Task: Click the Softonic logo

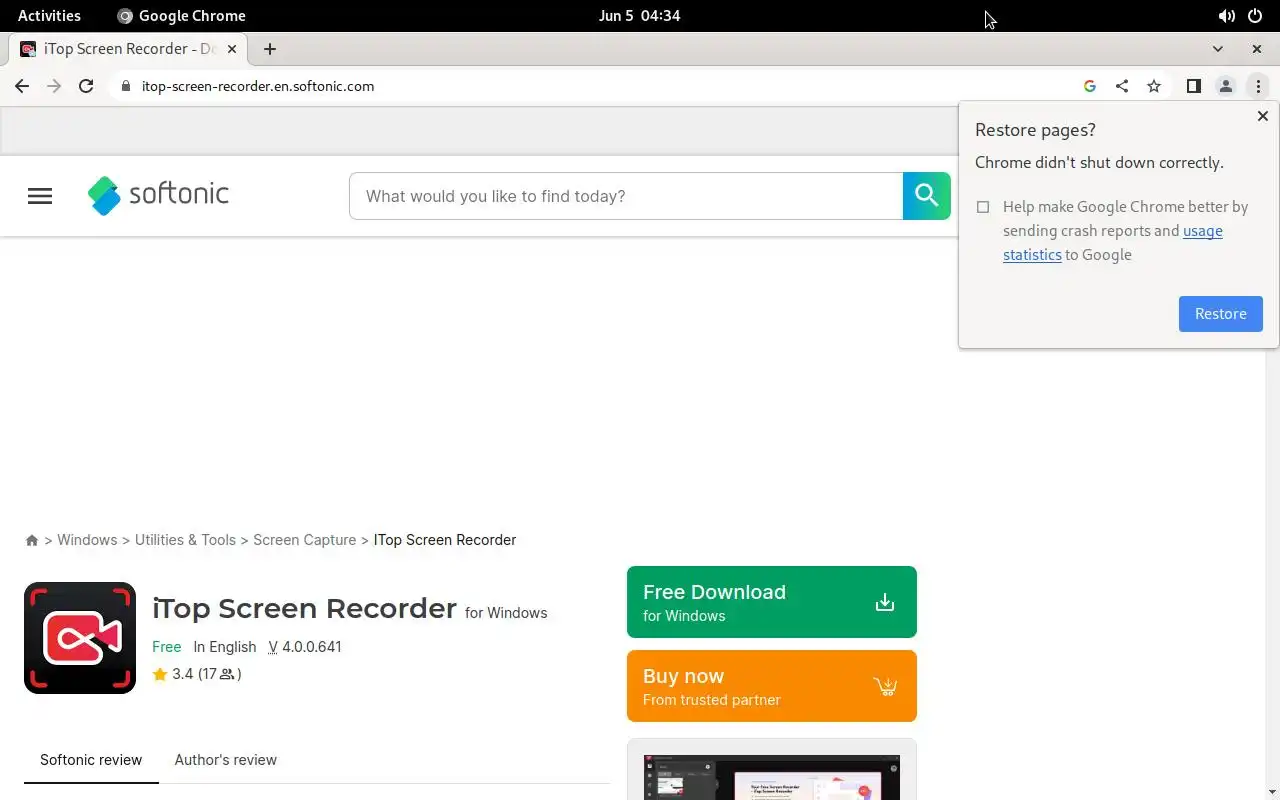Action: [158, 195]
